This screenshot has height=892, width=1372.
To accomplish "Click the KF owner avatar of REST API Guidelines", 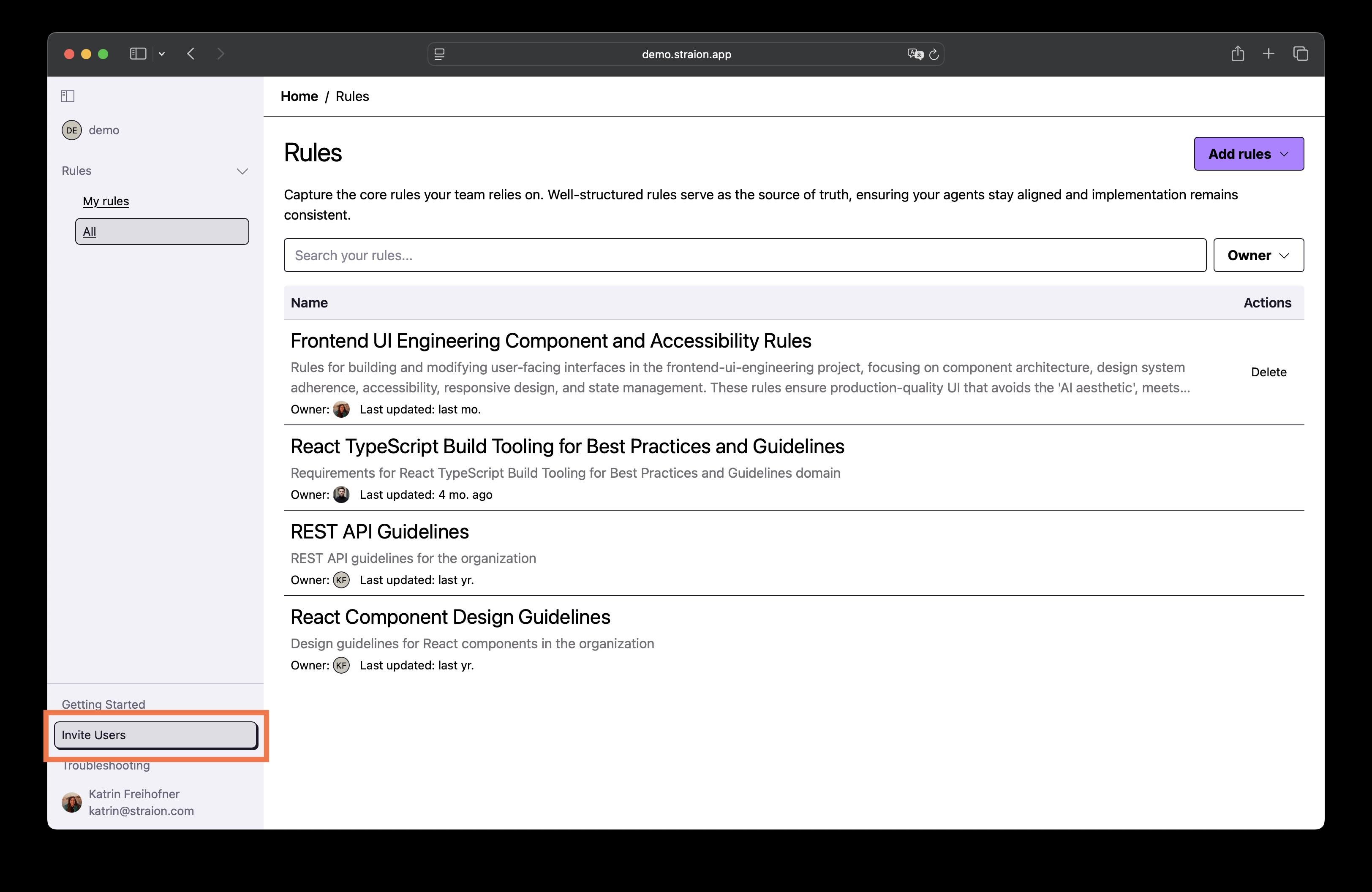I will point(341,580).
